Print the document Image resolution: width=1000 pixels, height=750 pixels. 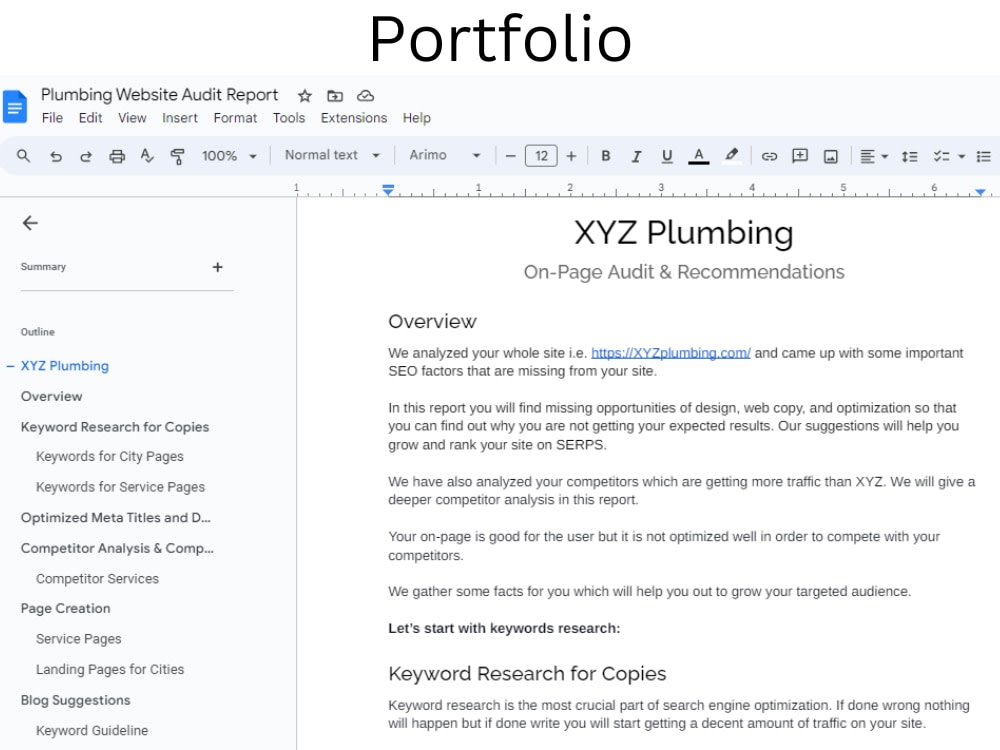click(x=117, y=156)
